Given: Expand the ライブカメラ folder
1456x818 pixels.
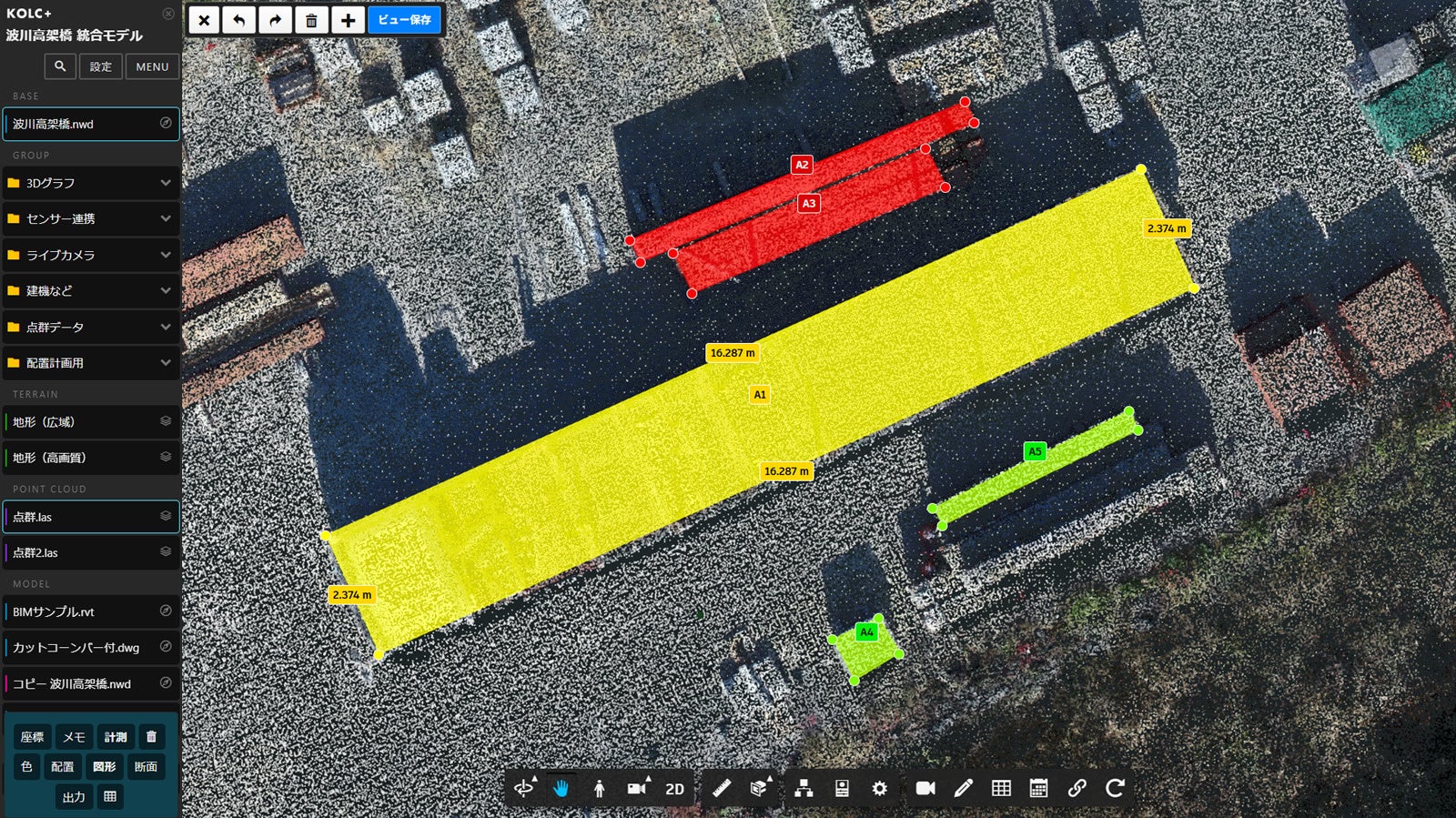Looking at the screenshot, I should tap(166, 255).
